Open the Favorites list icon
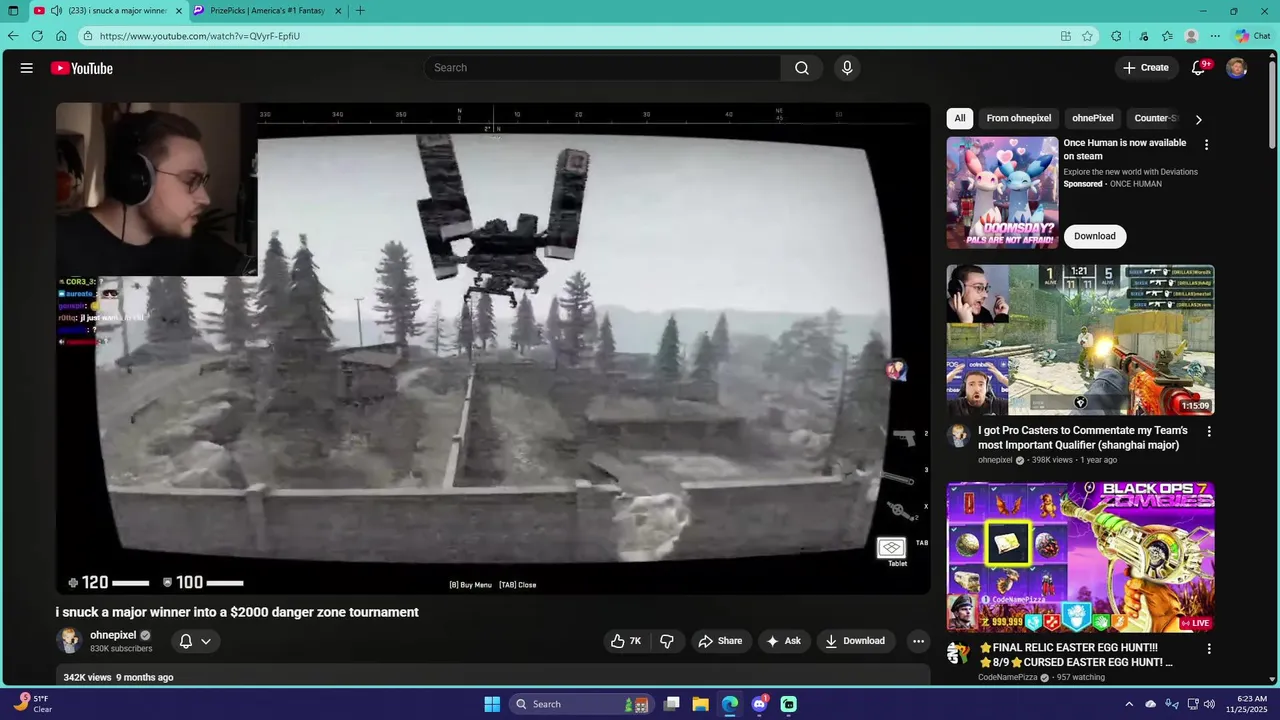Screen dimensions: 1280x720 click(x=1167, y=36)
